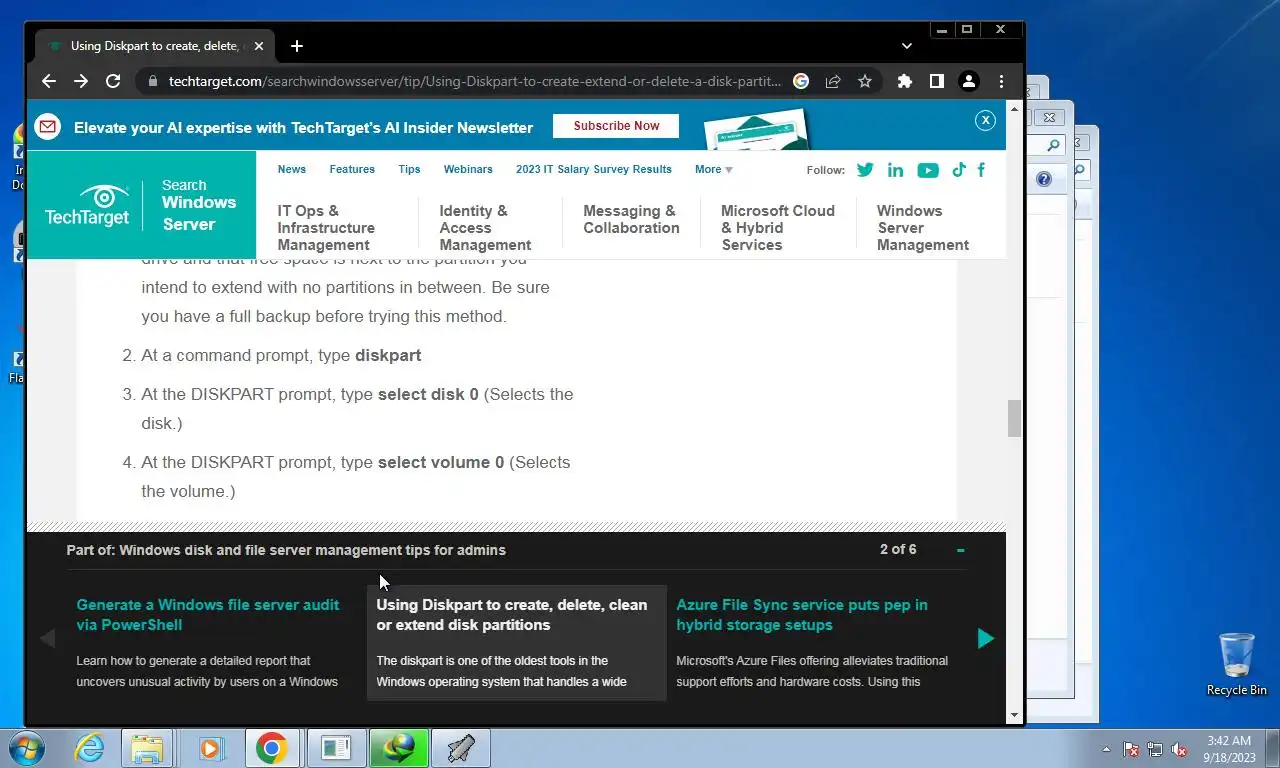
Task: Open TechTarget TikTok page
Action: (958, 170)
